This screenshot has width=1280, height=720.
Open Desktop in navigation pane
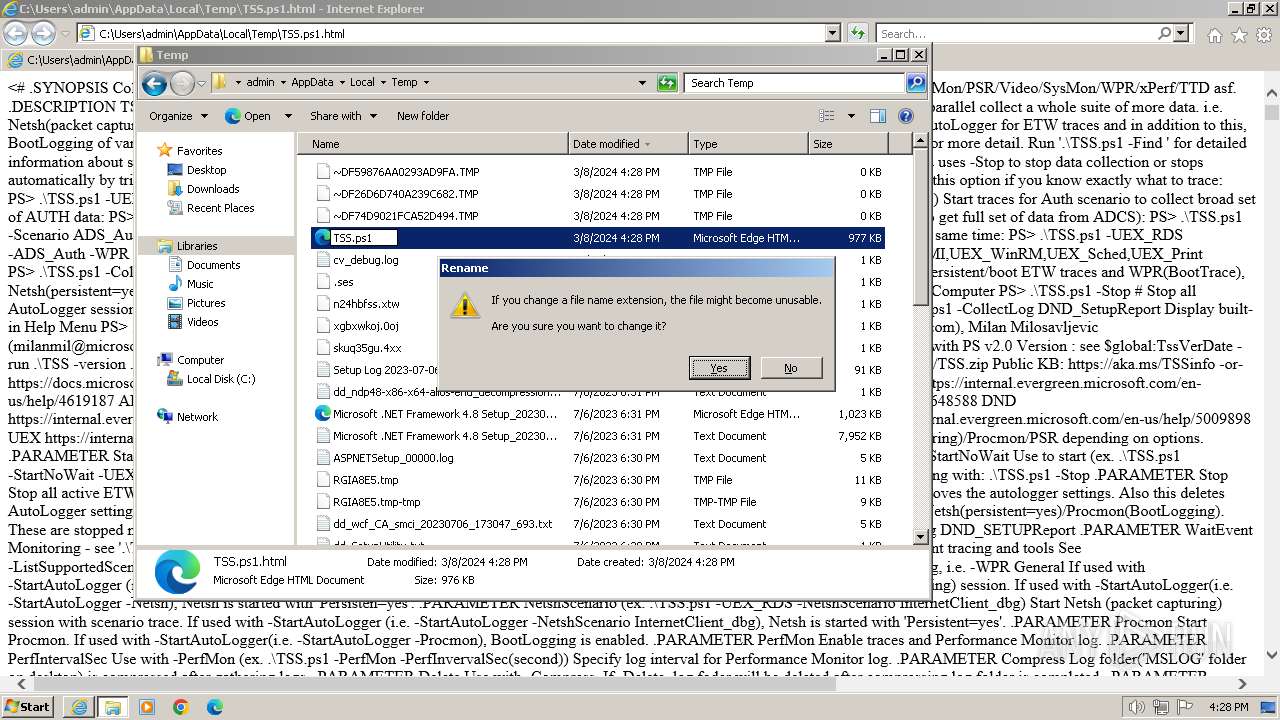(206, 170)
